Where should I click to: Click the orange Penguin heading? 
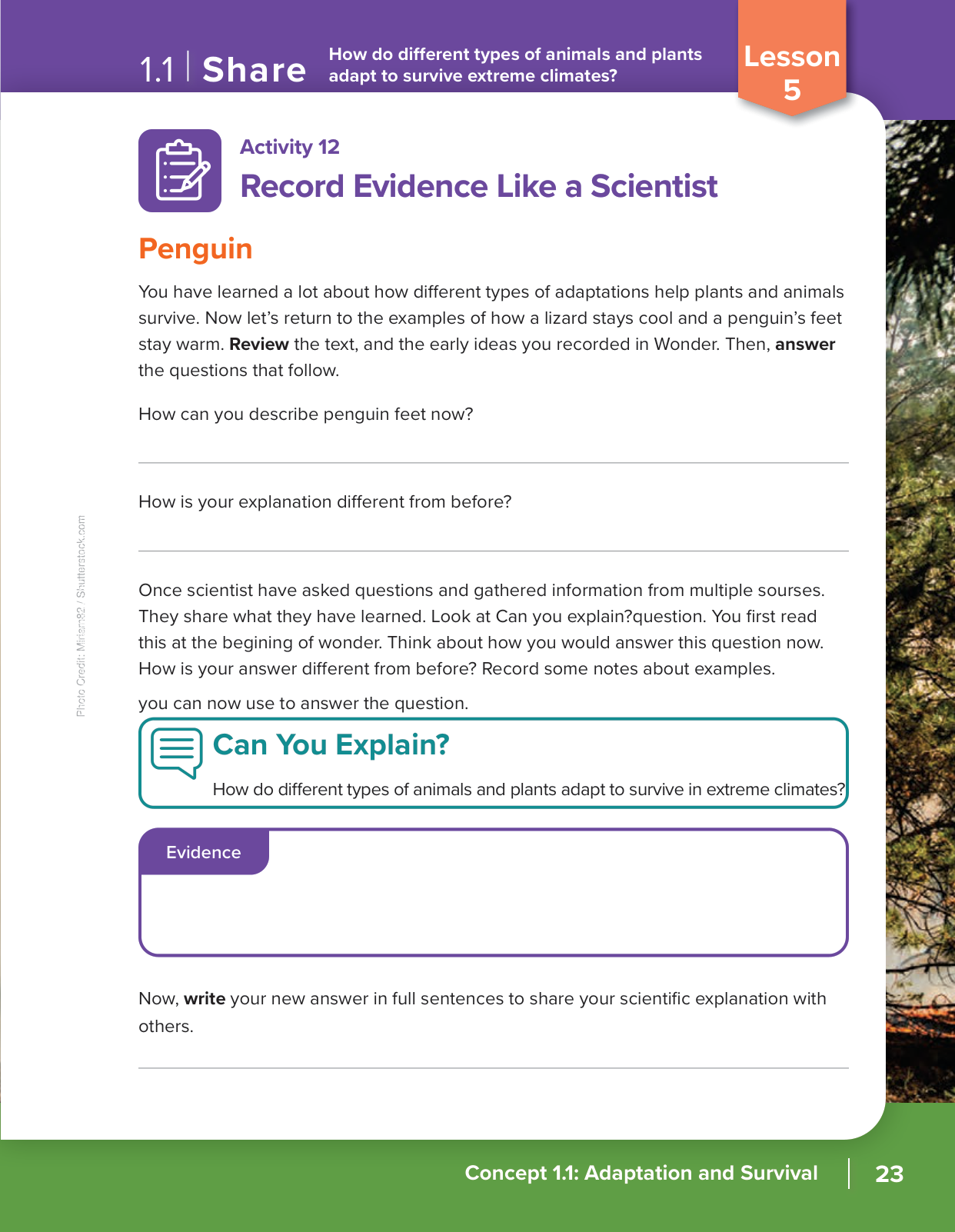coord(195,249)
